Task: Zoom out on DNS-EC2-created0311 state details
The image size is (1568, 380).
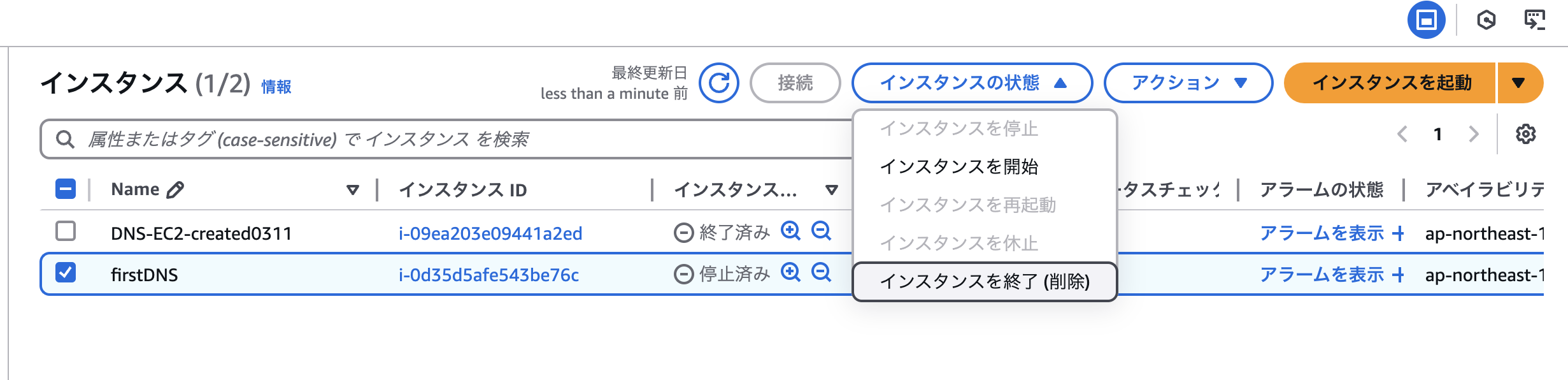Action: coord(821,231)
